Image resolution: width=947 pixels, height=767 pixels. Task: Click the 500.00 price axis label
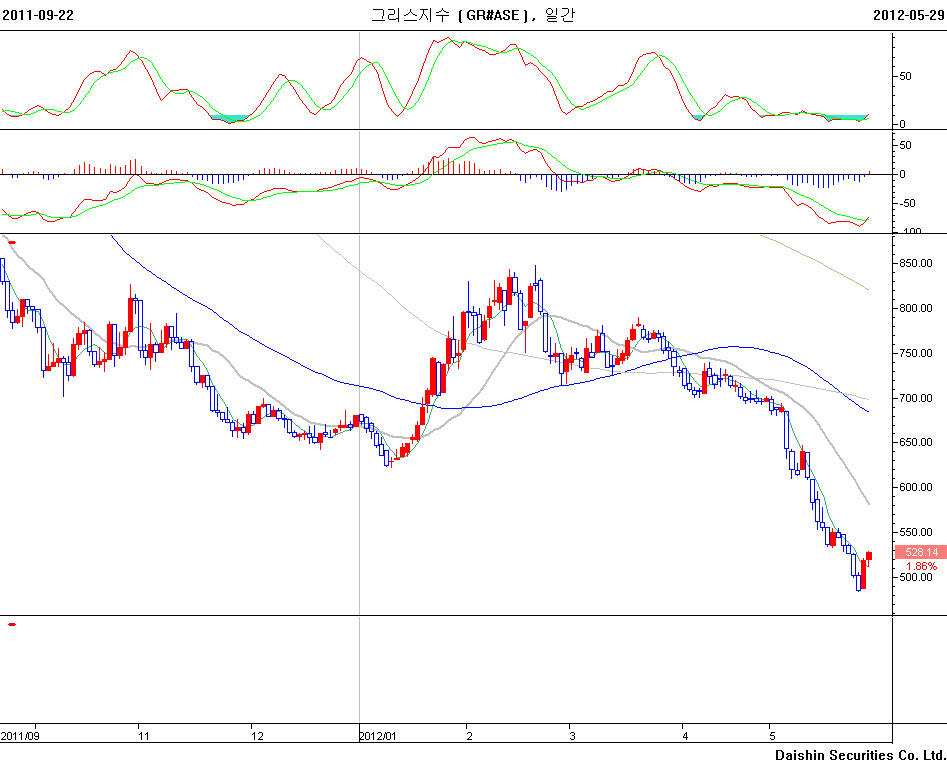[917, 577]
